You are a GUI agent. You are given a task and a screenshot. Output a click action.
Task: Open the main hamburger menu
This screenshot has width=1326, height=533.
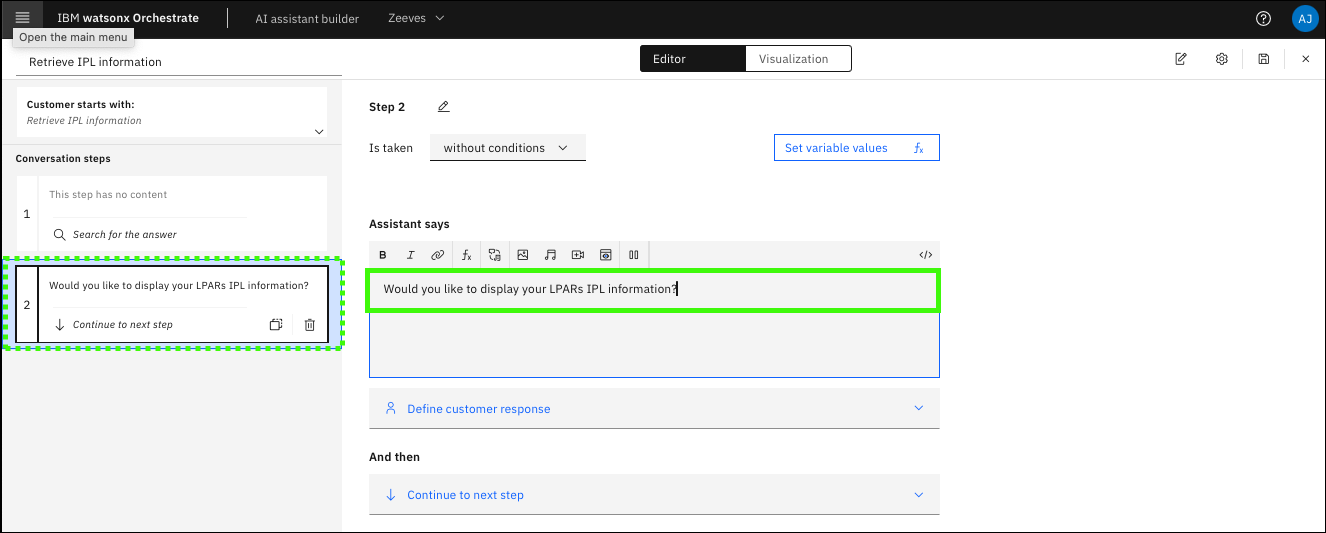[22, 18]
